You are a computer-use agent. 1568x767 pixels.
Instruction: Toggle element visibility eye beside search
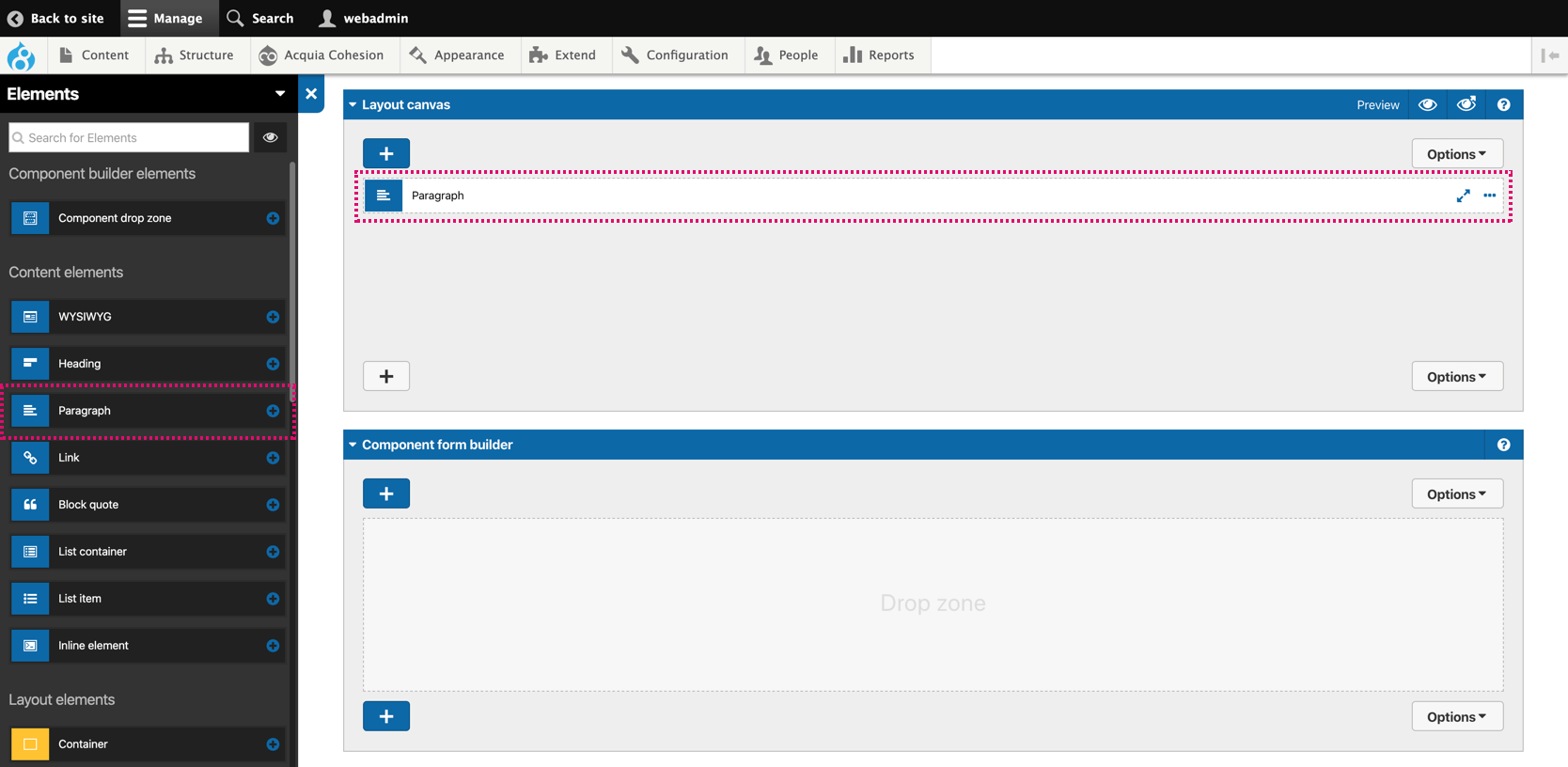click(271, 137)
